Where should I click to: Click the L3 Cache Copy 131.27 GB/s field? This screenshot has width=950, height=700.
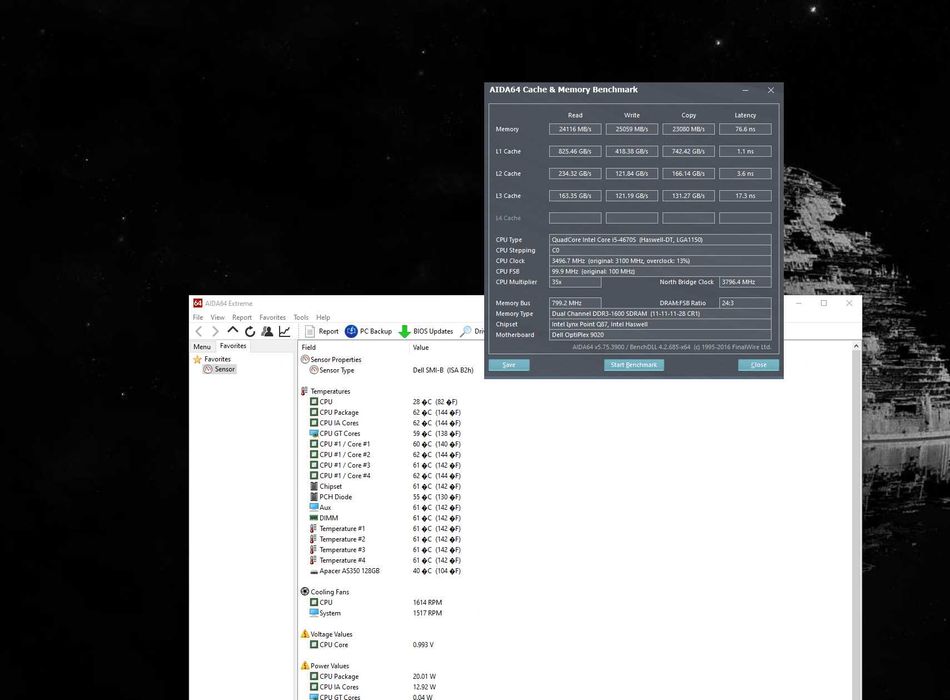(x=688, y=196)
